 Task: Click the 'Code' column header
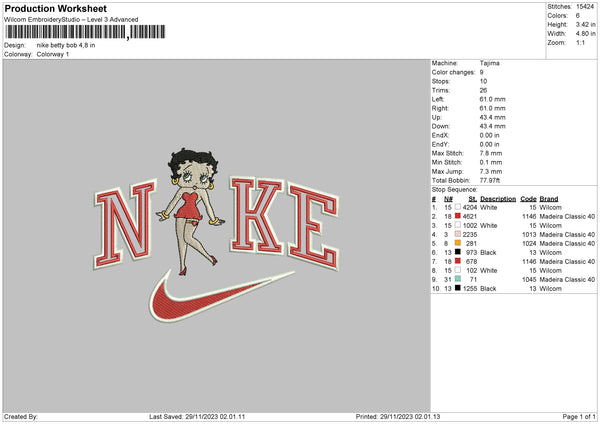(528, 199)
